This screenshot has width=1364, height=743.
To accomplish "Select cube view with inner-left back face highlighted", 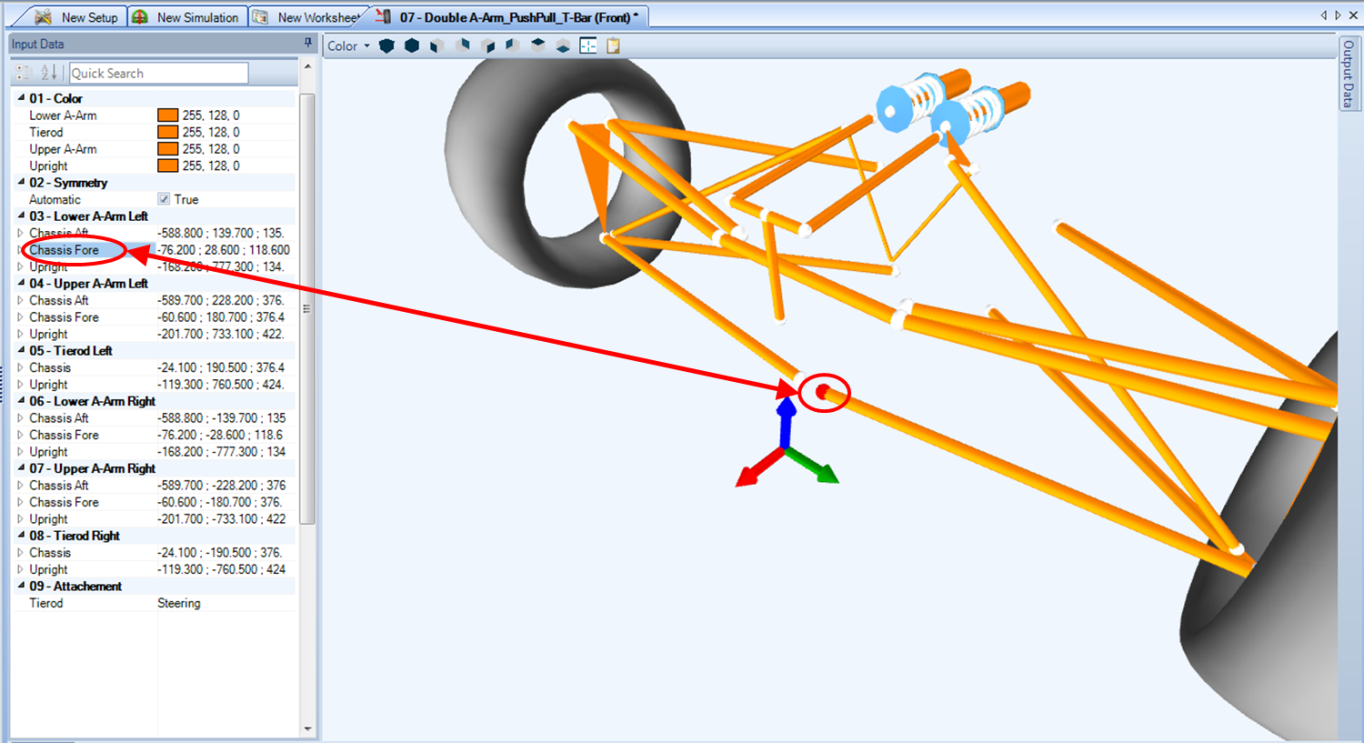I will coord(462,46).
